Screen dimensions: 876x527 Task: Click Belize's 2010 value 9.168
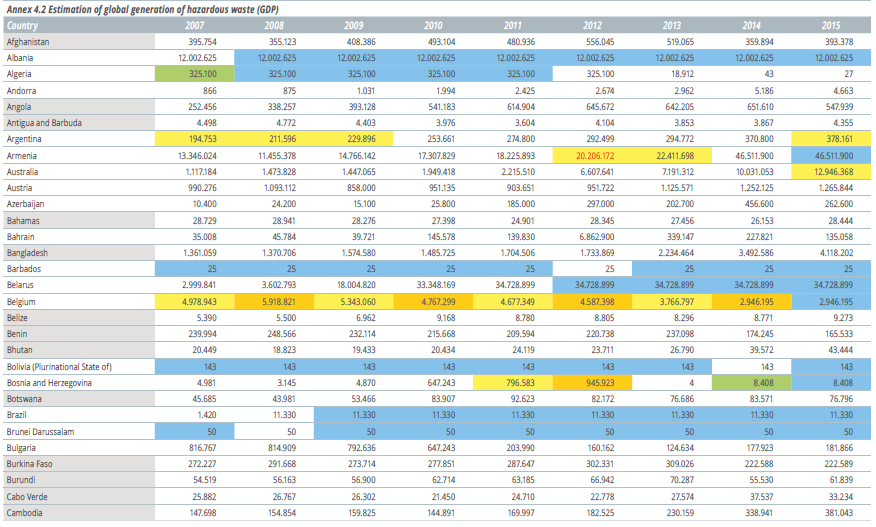(445, 317)
